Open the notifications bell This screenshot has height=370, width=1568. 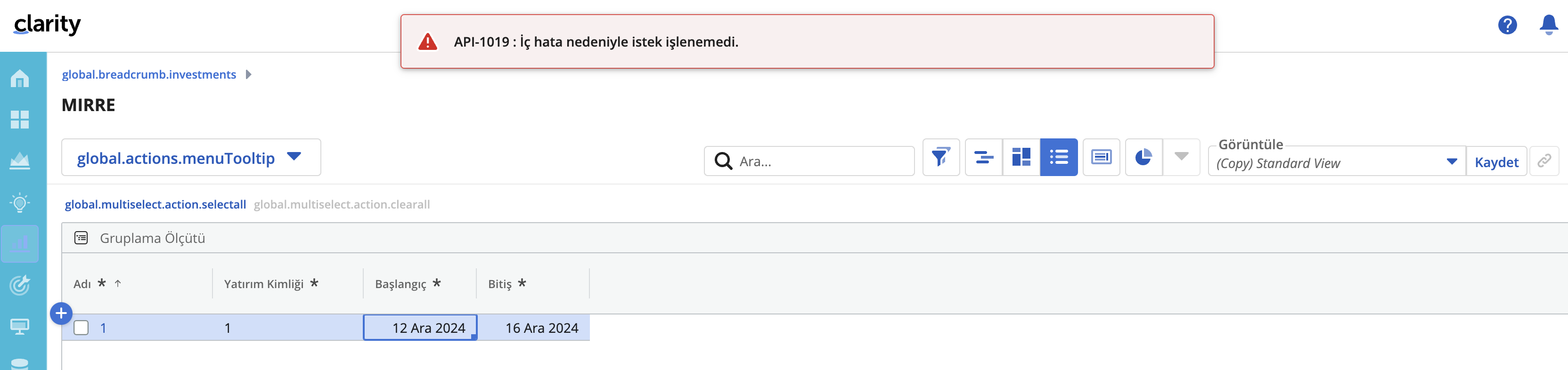click(x=1549, y=25)
